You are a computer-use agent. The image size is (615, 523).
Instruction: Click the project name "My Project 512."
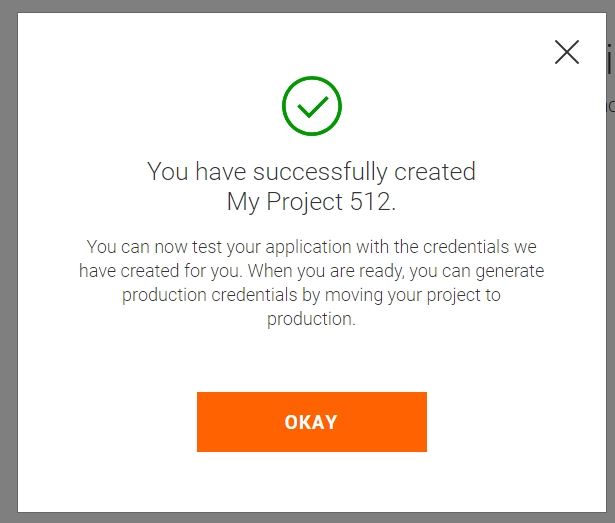(x=311, y=201)
